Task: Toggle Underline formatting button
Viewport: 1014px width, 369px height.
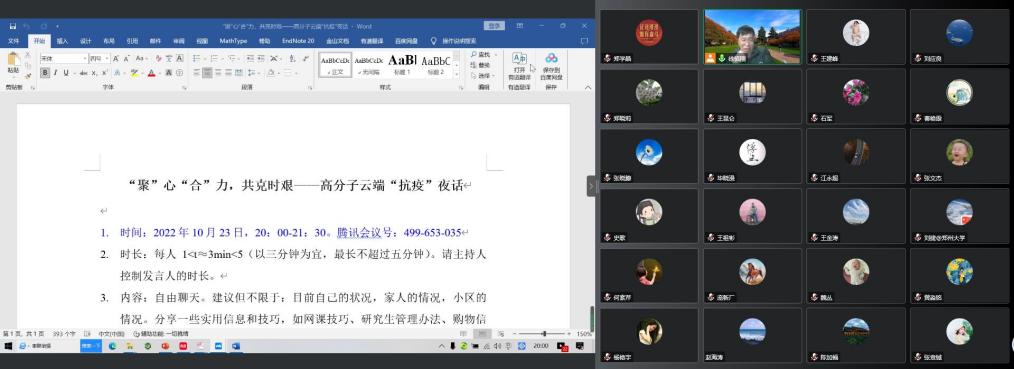Action: [x=66, y=73]
